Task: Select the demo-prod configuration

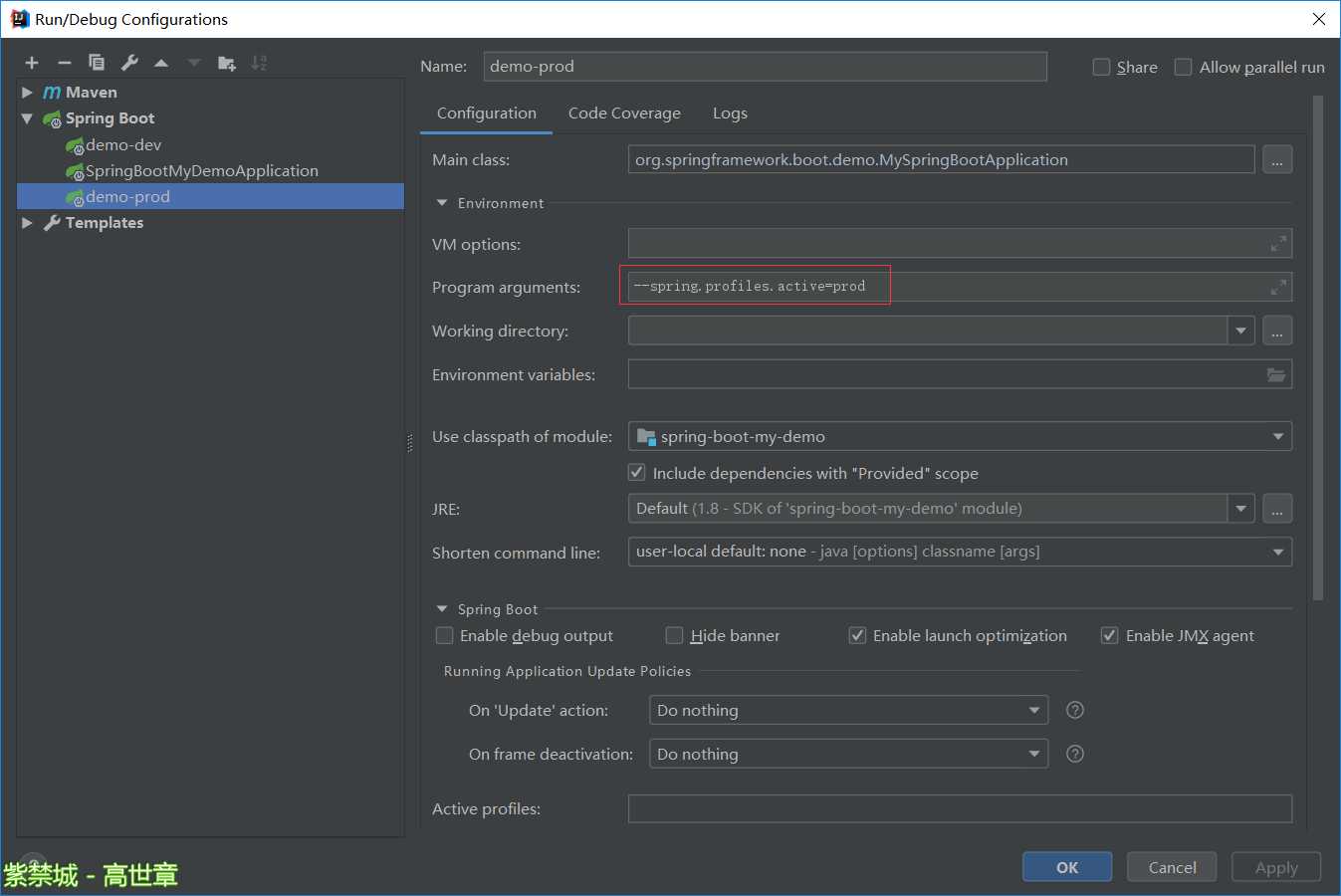Action: coord(210,196)
